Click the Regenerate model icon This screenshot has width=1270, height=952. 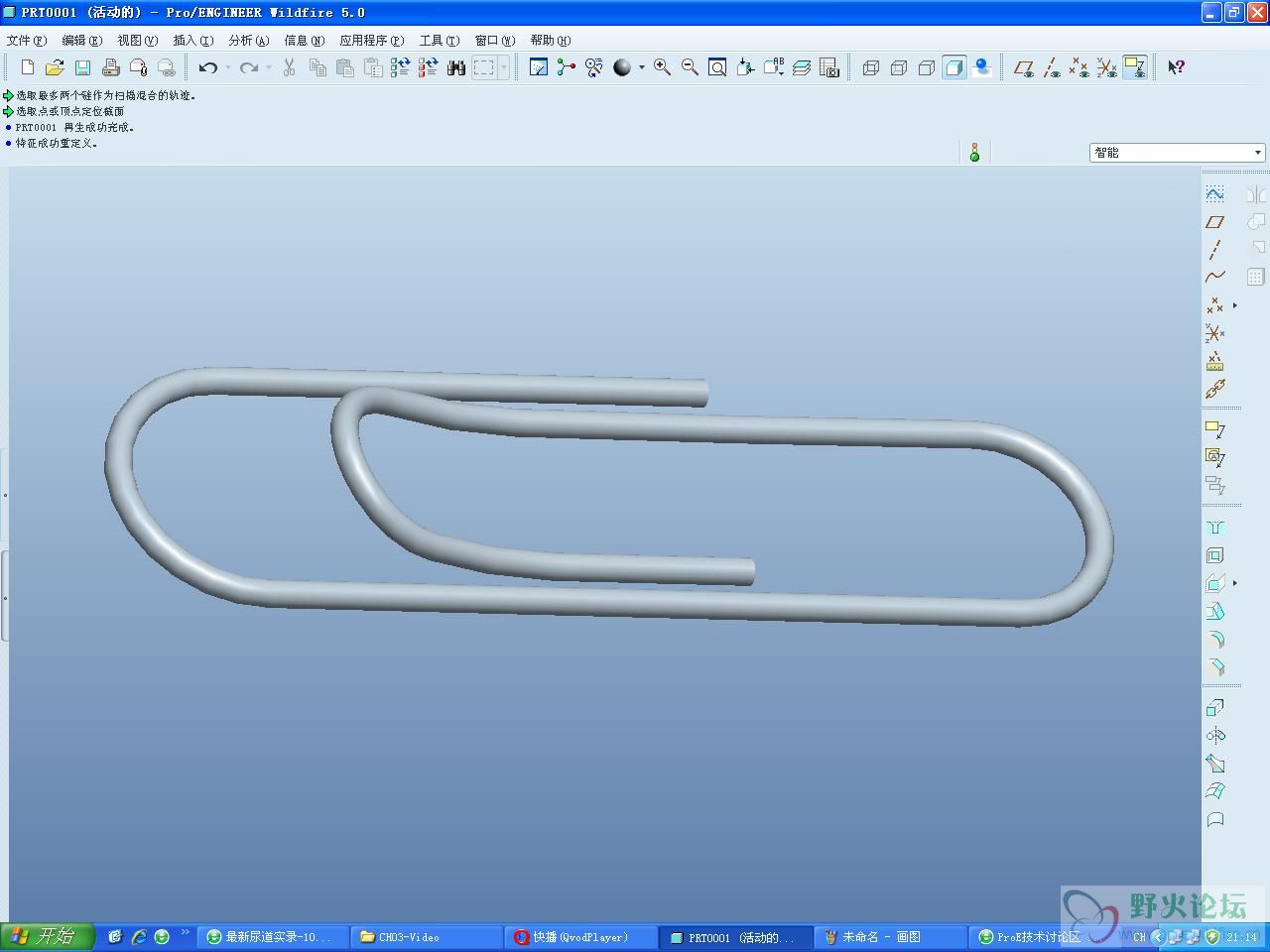click(x=401, y=67)
